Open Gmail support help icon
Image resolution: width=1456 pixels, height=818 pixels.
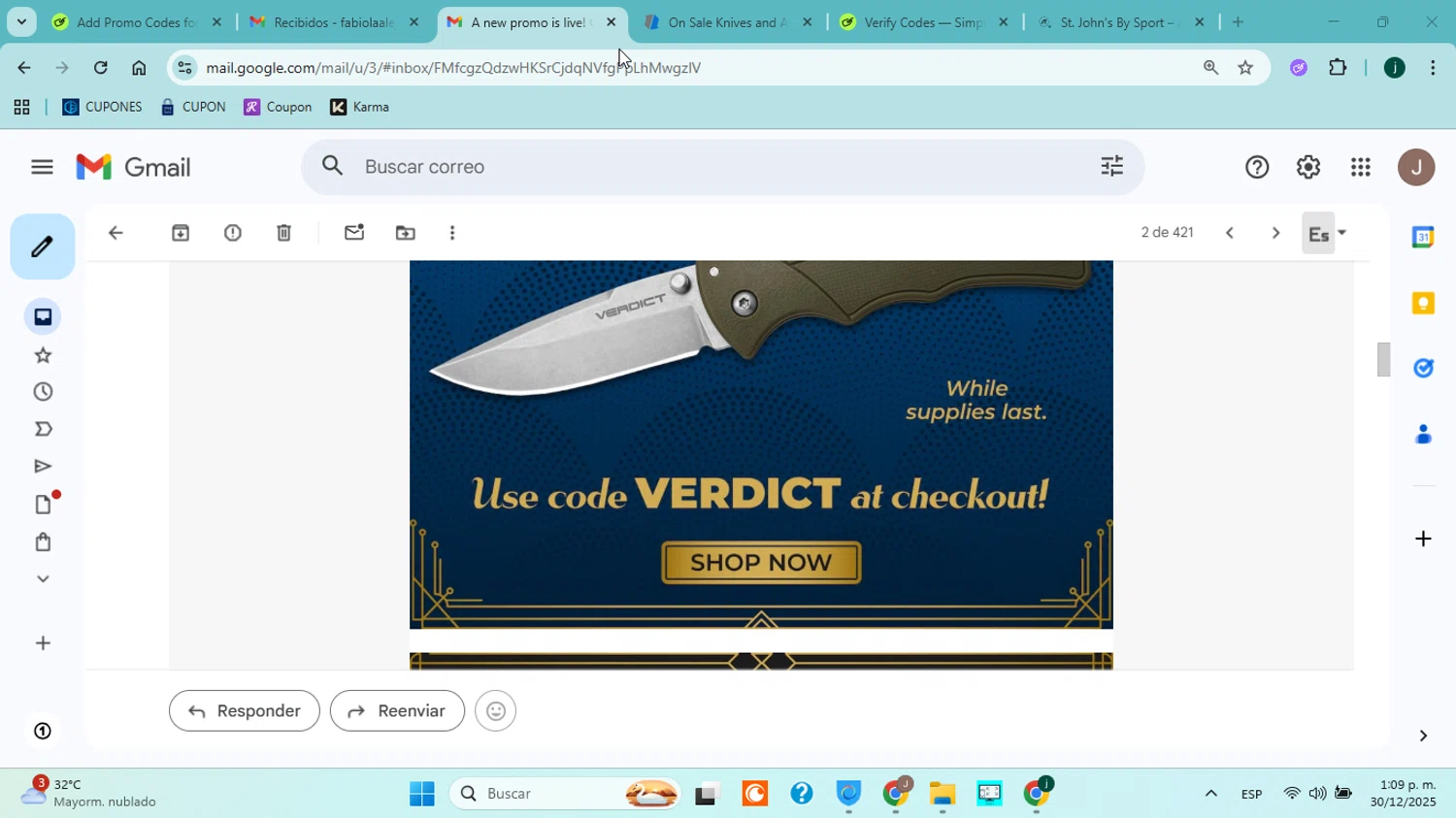point(1257,167)
